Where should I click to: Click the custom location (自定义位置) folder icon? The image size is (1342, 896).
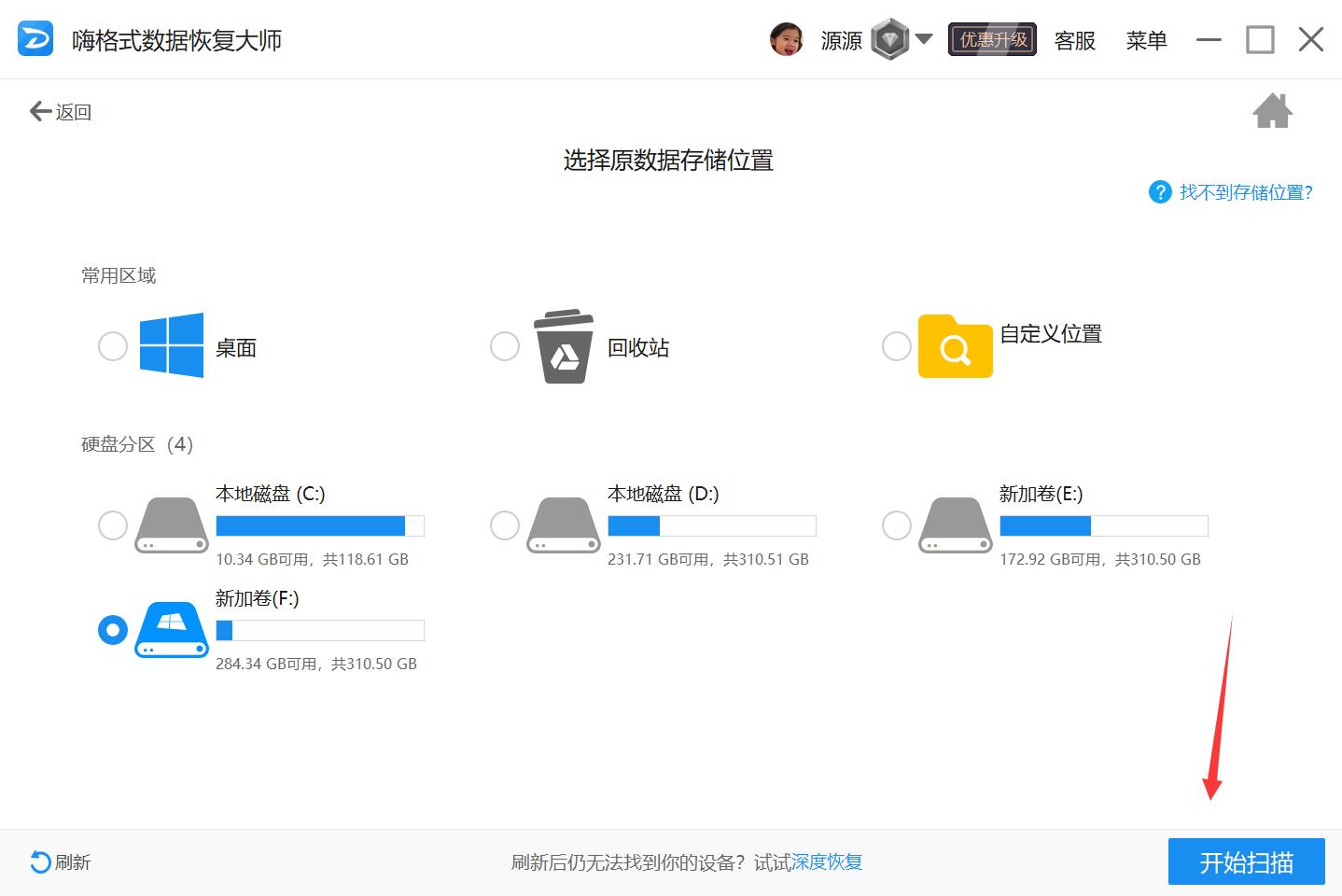(954, 347)
